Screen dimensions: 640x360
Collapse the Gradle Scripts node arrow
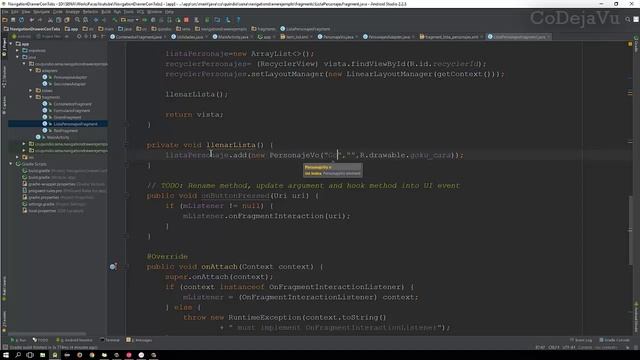11,164
